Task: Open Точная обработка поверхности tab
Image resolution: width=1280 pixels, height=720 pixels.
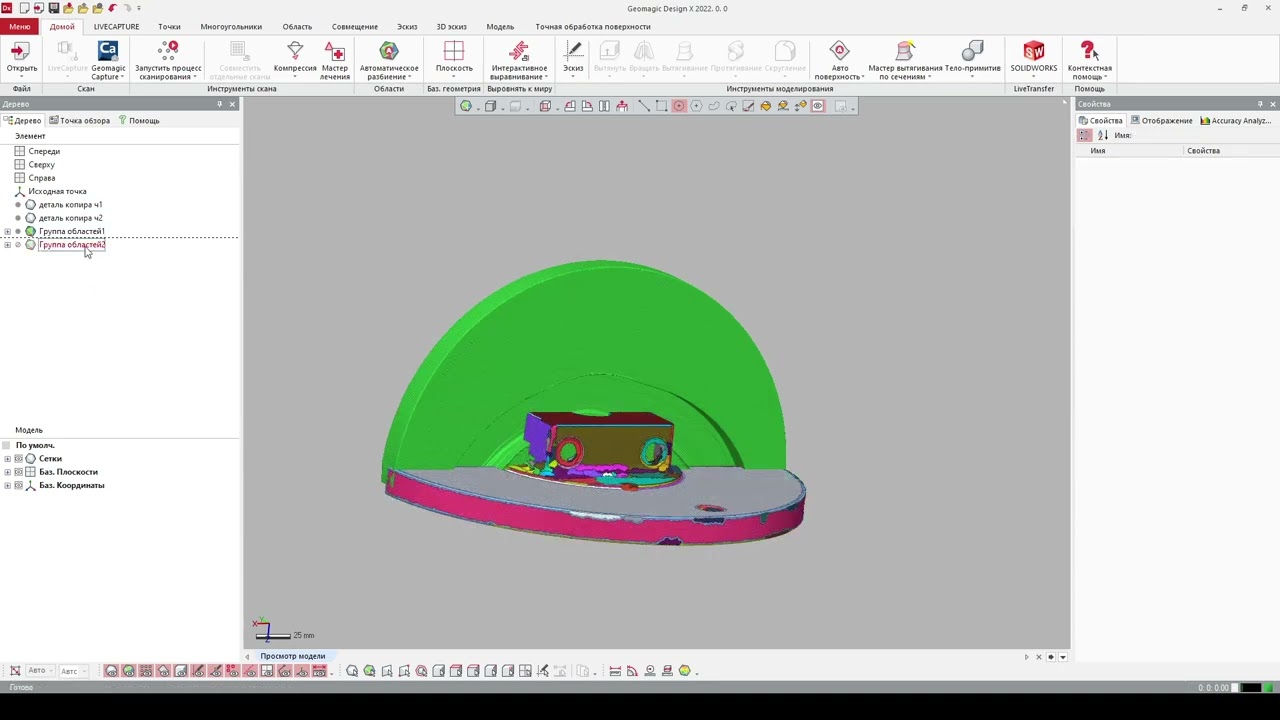Action: click(593, 27)
